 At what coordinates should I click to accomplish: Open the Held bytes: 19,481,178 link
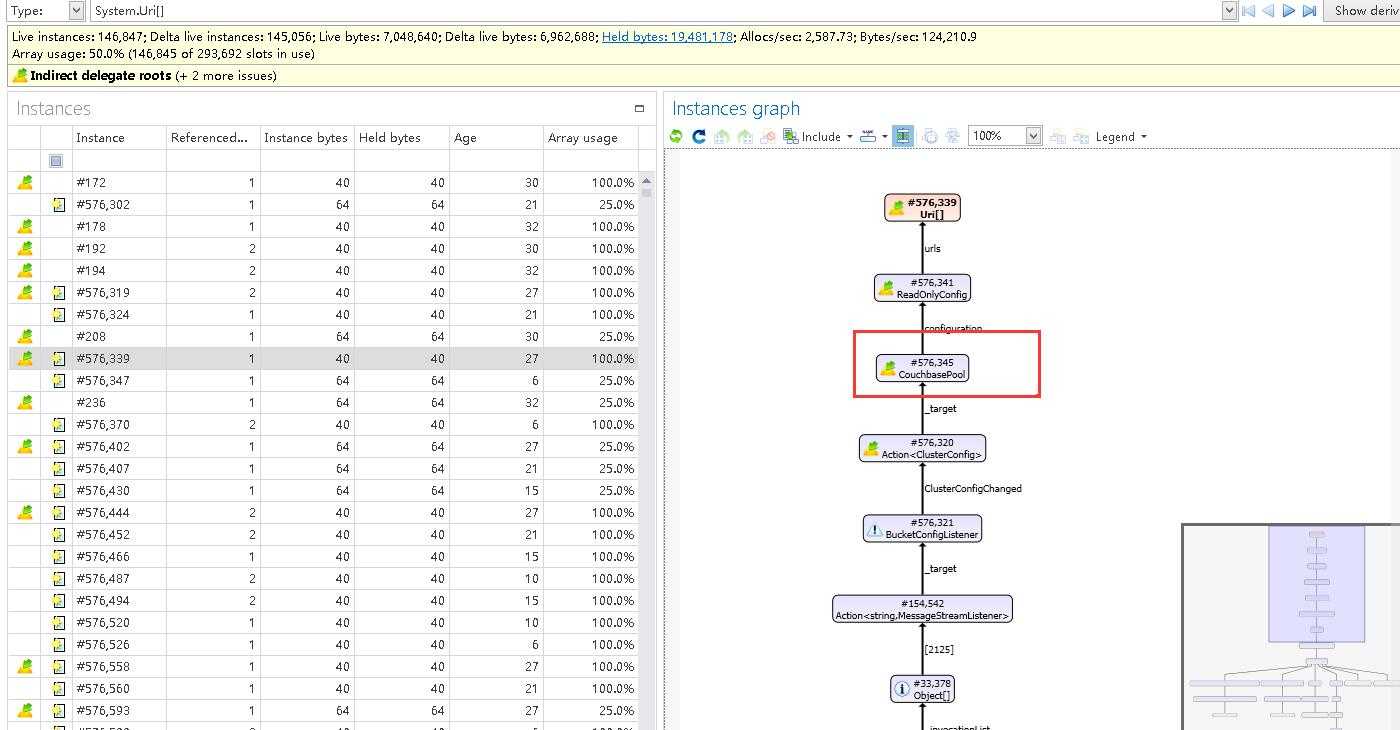[667, 36]
